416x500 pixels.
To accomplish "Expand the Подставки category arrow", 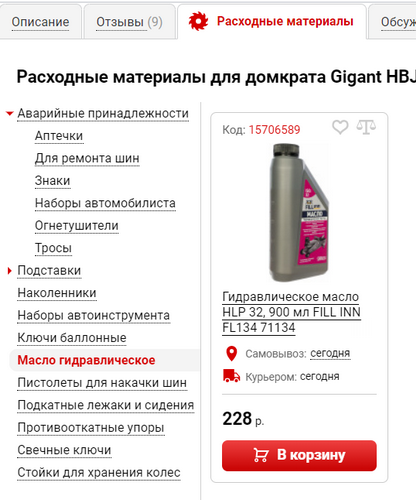I will pos(10,271).
